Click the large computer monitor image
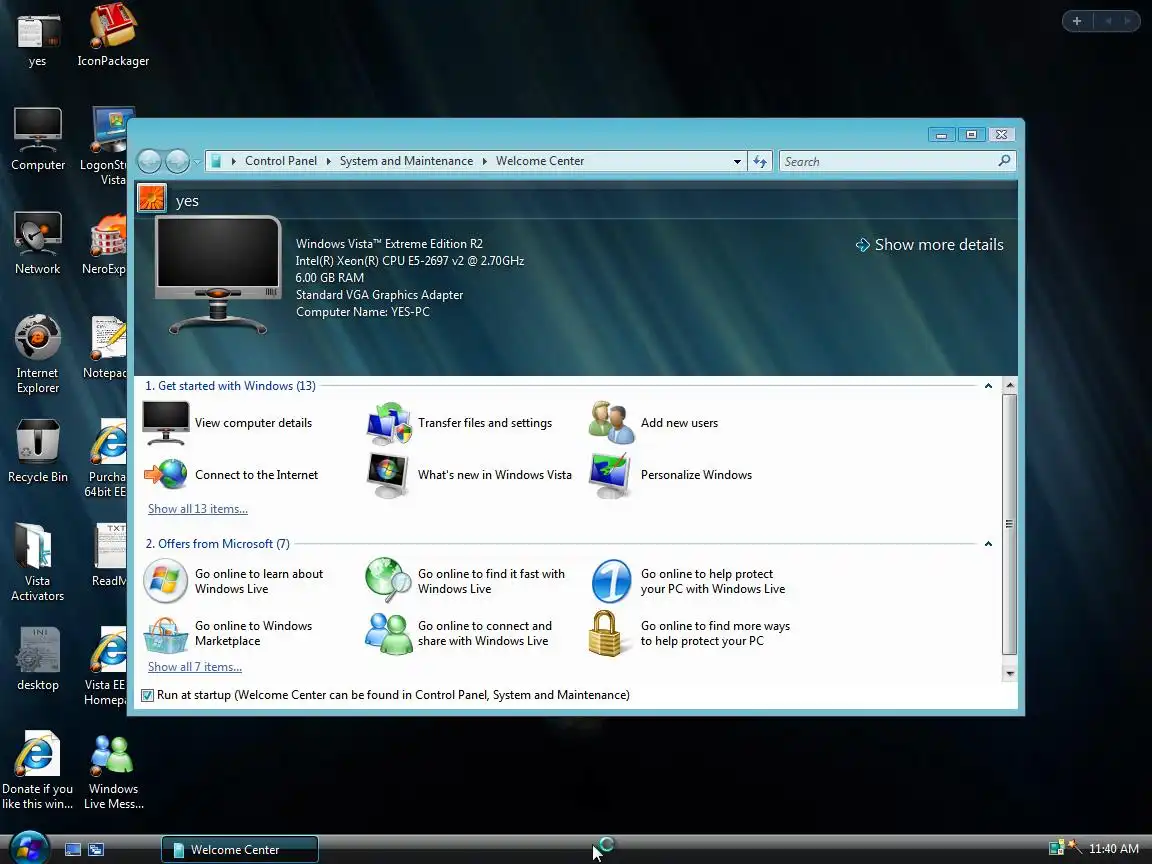 pyautogui.click(x=219, y=276)
